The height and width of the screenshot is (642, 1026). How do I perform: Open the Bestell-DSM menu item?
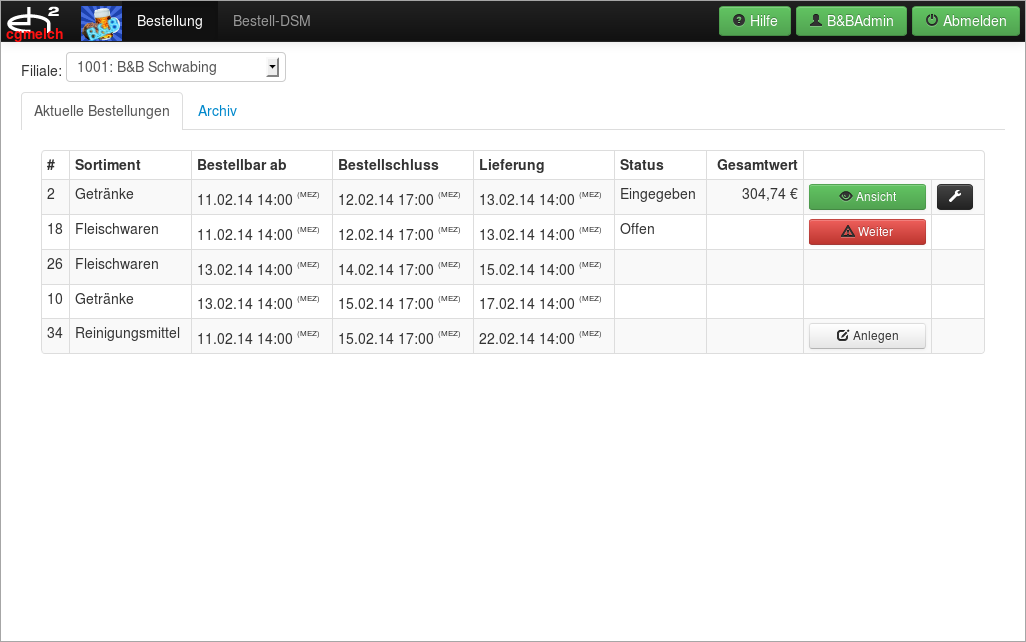pos(272,21)
